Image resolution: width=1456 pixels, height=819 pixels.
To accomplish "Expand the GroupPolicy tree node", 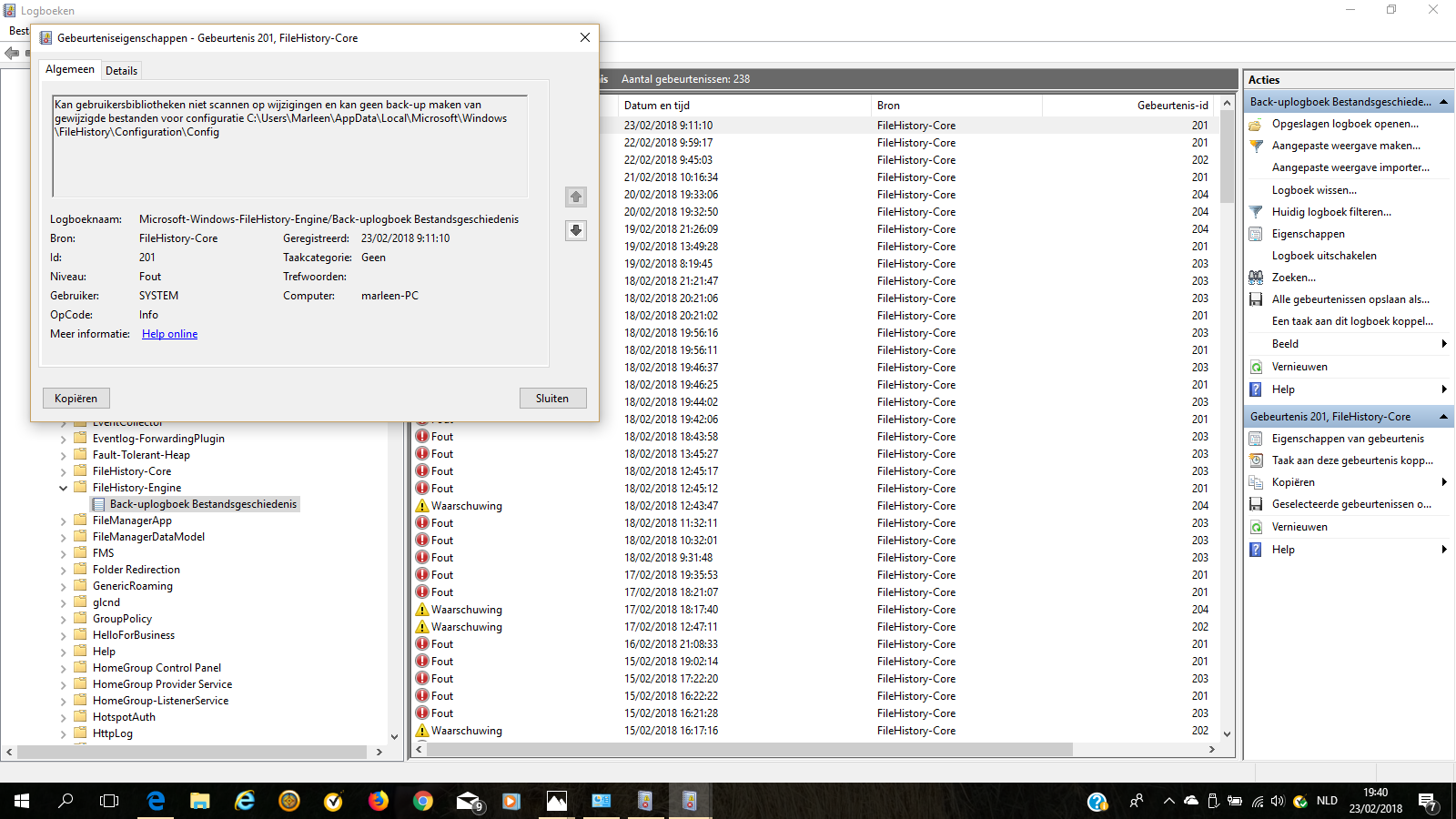I will point(64,619).
